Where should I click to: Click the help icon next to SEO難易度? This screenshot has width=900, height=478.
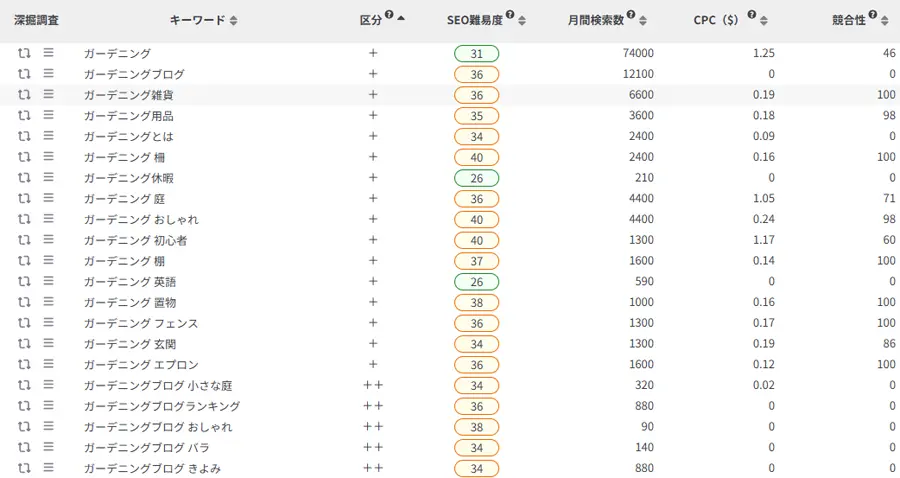pyautogui.click(x=510, y=16)
